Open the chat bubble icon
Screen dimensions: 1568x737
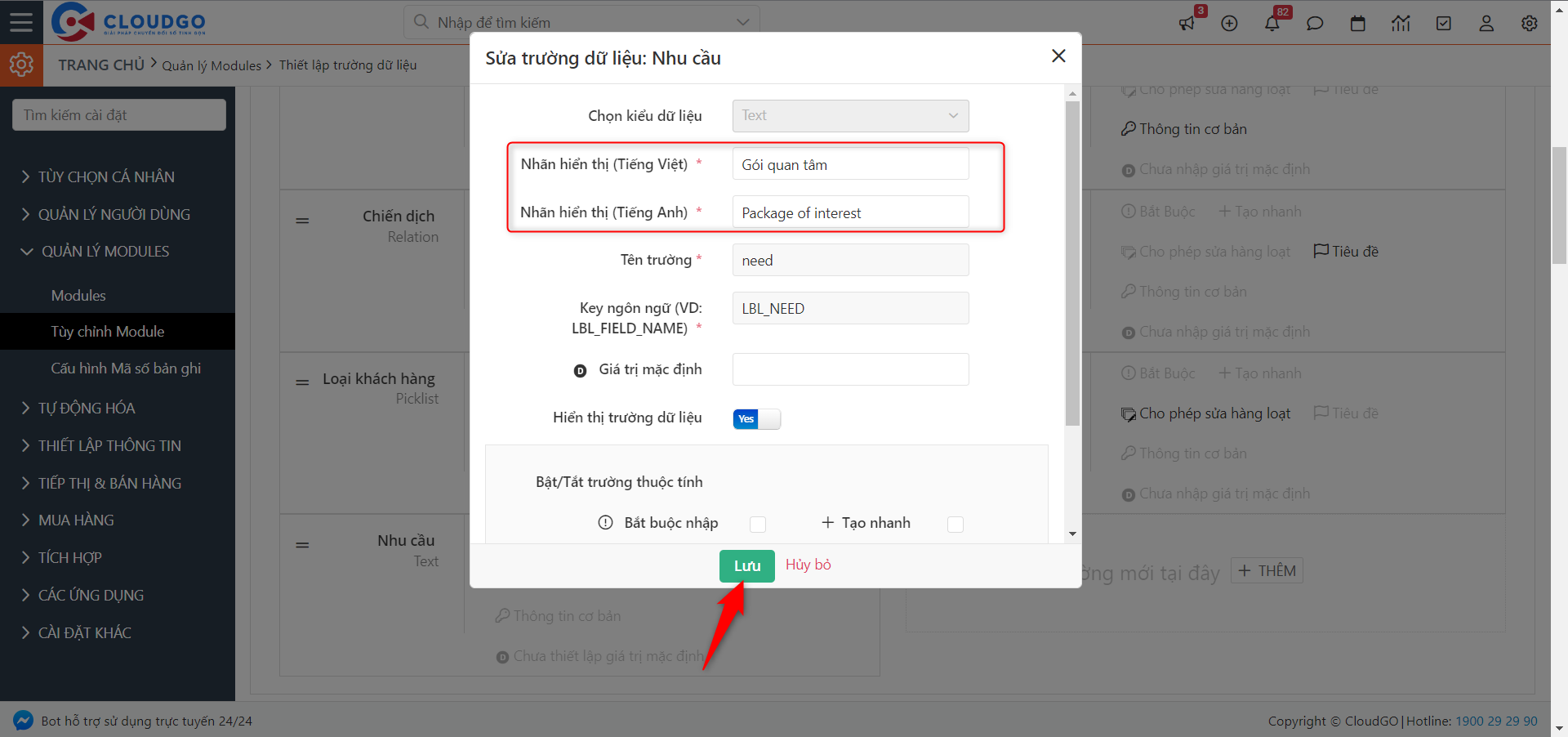click(x=1315, y=23)
